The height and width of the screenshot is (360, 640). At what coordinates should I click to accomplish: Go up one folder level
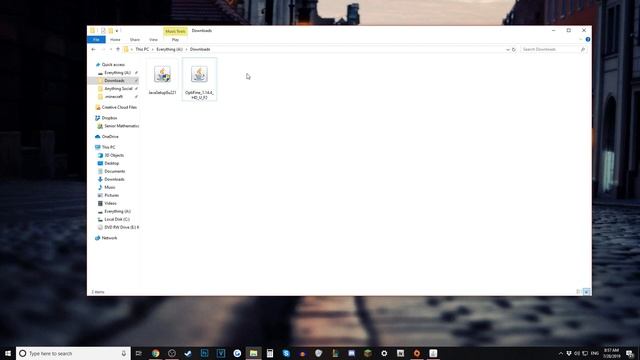(118, 49)
